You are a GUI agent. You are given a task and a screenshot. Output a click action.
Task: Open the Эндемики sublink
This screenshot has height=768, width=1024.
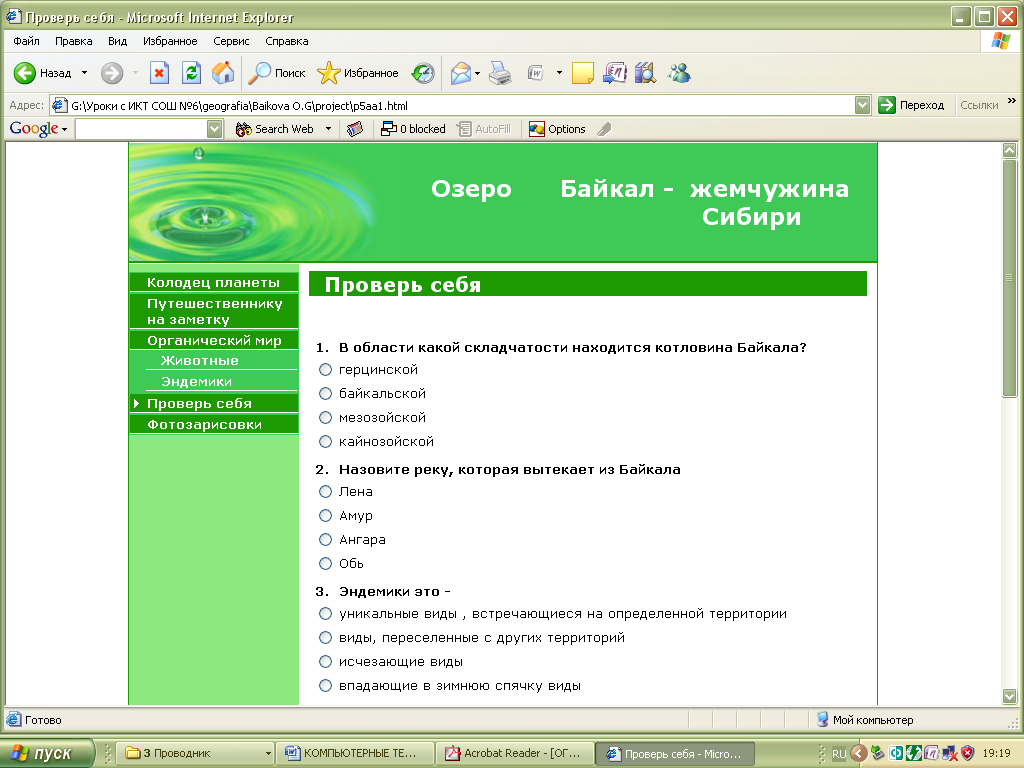point(197,381)
